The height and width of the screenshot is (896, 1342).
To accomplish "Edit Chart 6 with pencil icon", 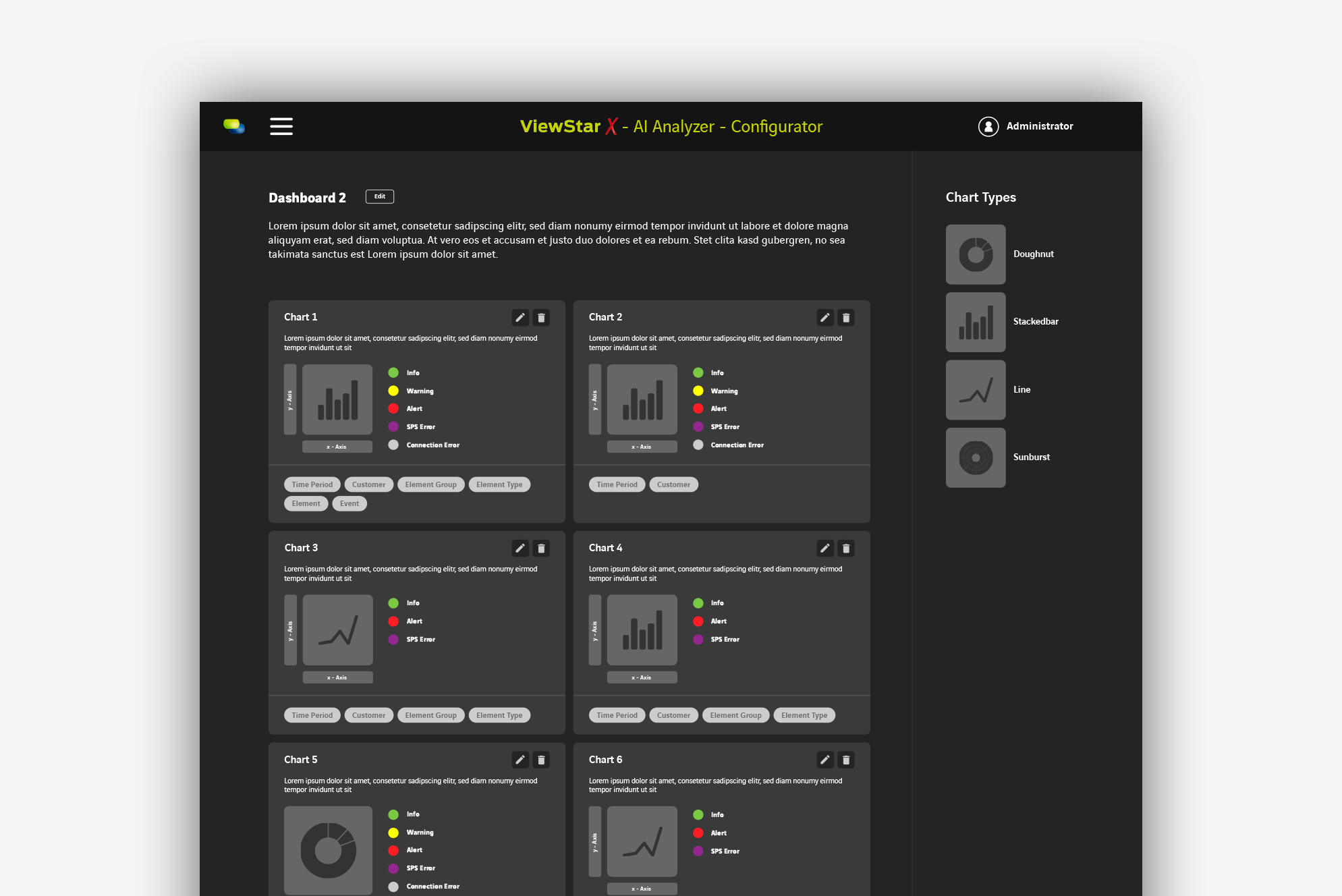I will (825, 760).
